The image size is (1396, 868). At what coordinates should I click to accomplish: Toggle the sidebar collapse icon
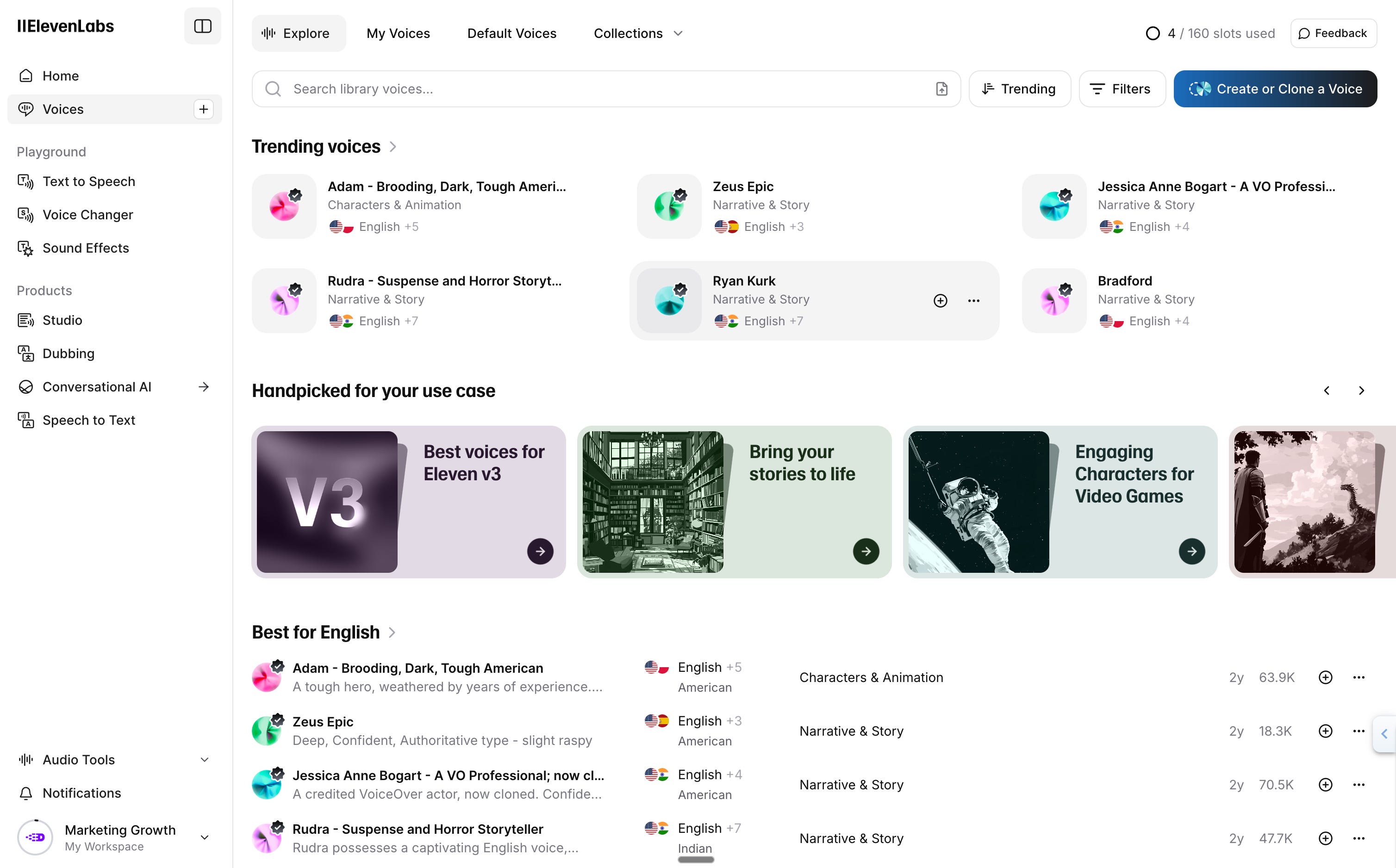coord(203,26)
